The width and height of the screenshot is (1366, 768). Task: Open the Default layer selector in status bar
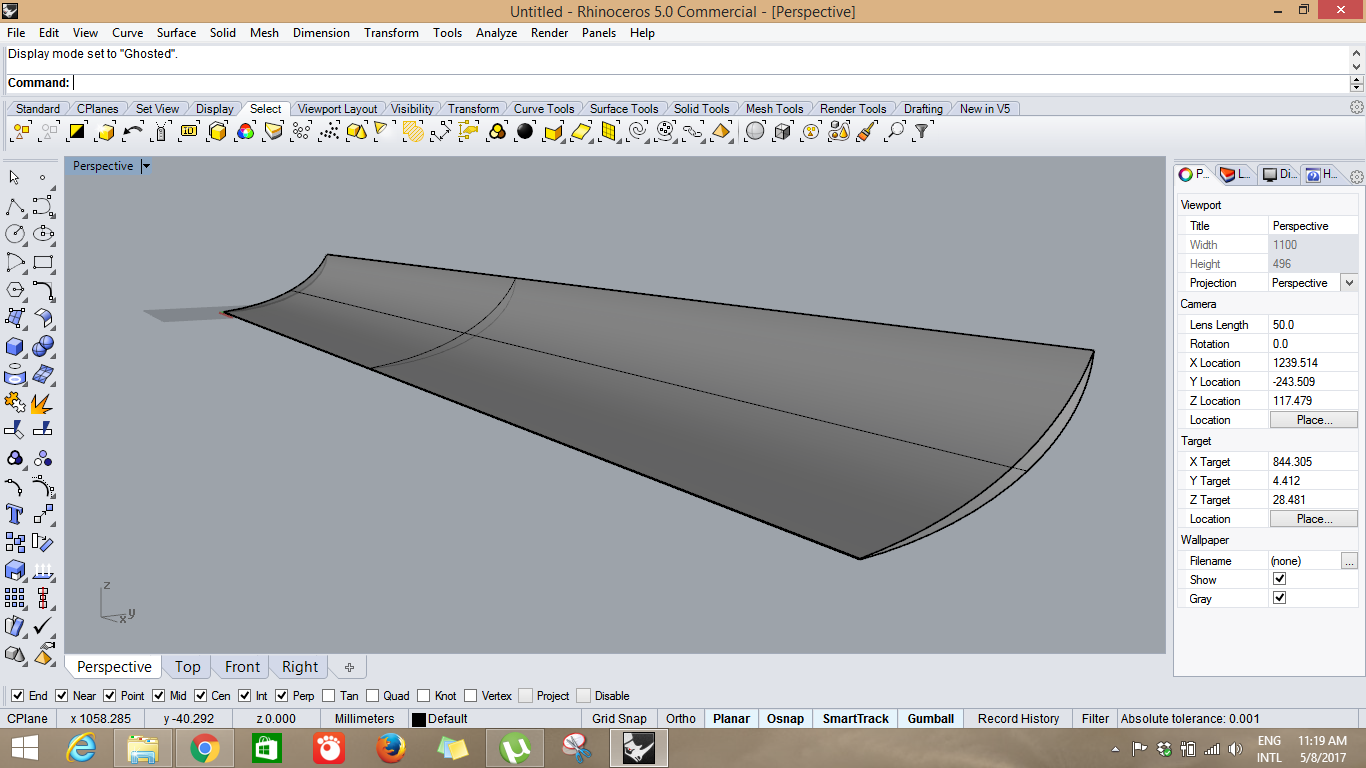tap(494, 719)
